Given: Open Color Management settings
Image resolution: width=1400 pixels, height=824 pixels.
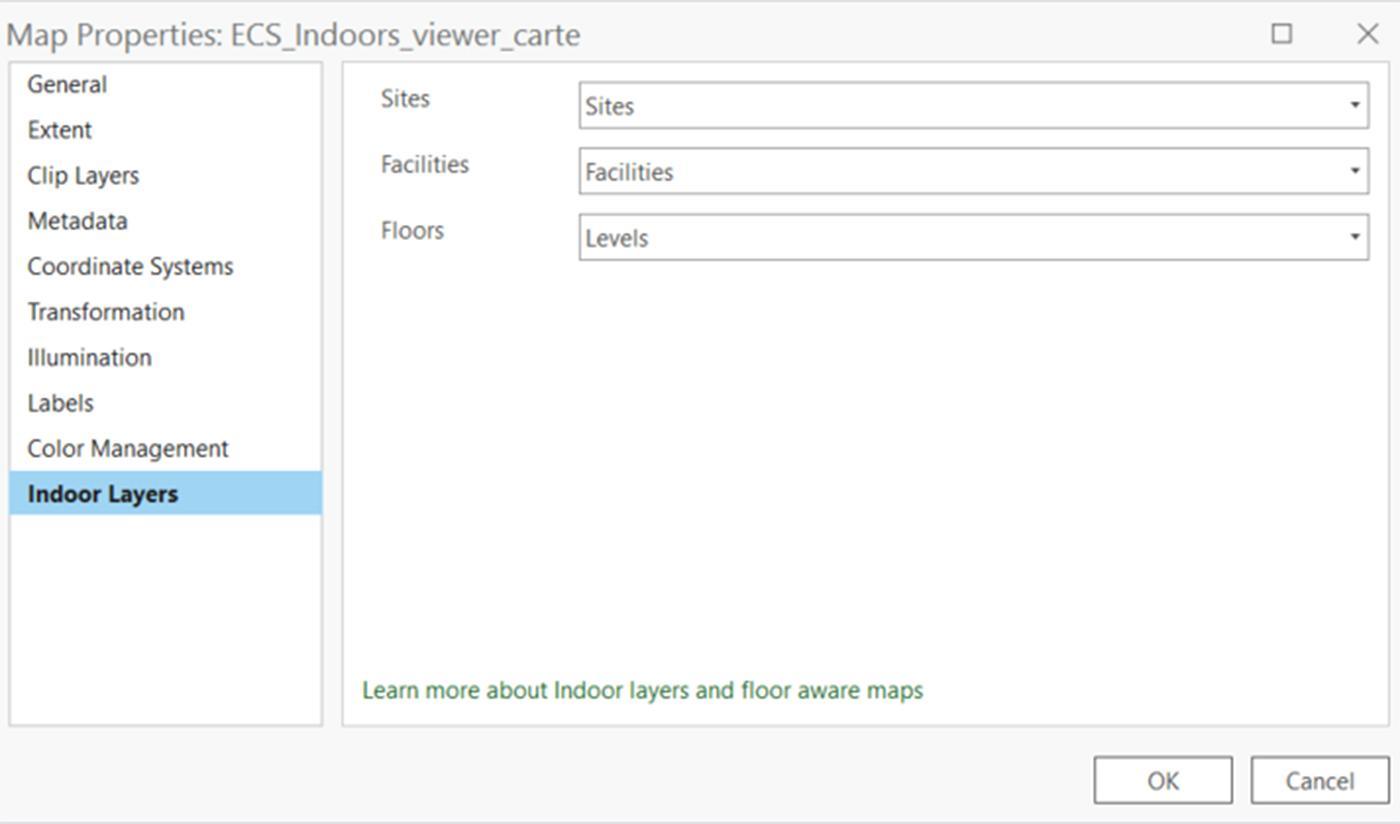Looking at the screenshot, I should click(128, 449).
